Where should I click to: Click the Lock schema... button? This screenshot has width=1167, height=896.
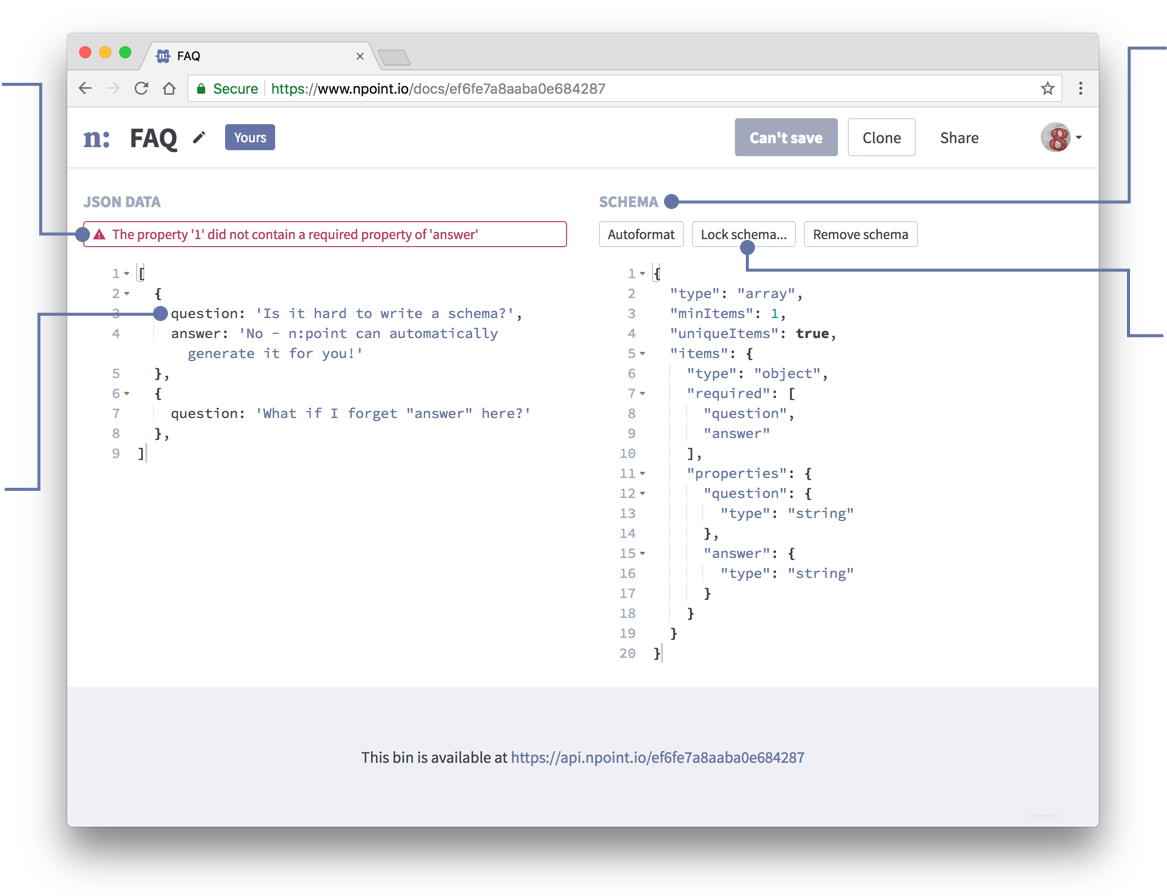click(x=744, y=234)
